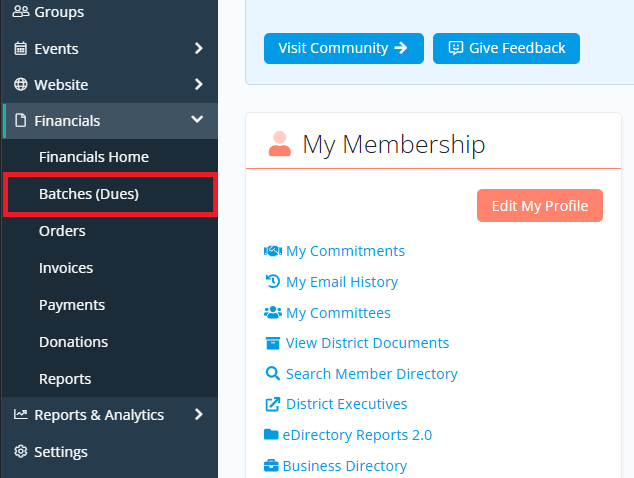Go to Financials Home
The image size is (634, 478).
(110, 157)
